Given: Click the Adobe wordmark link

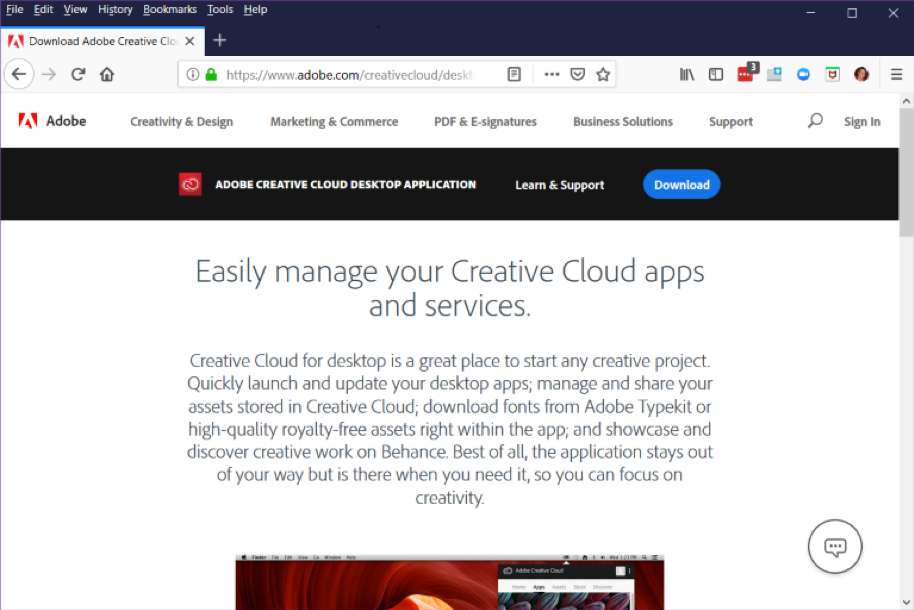Looking at the screenshot, I should 66,121.
